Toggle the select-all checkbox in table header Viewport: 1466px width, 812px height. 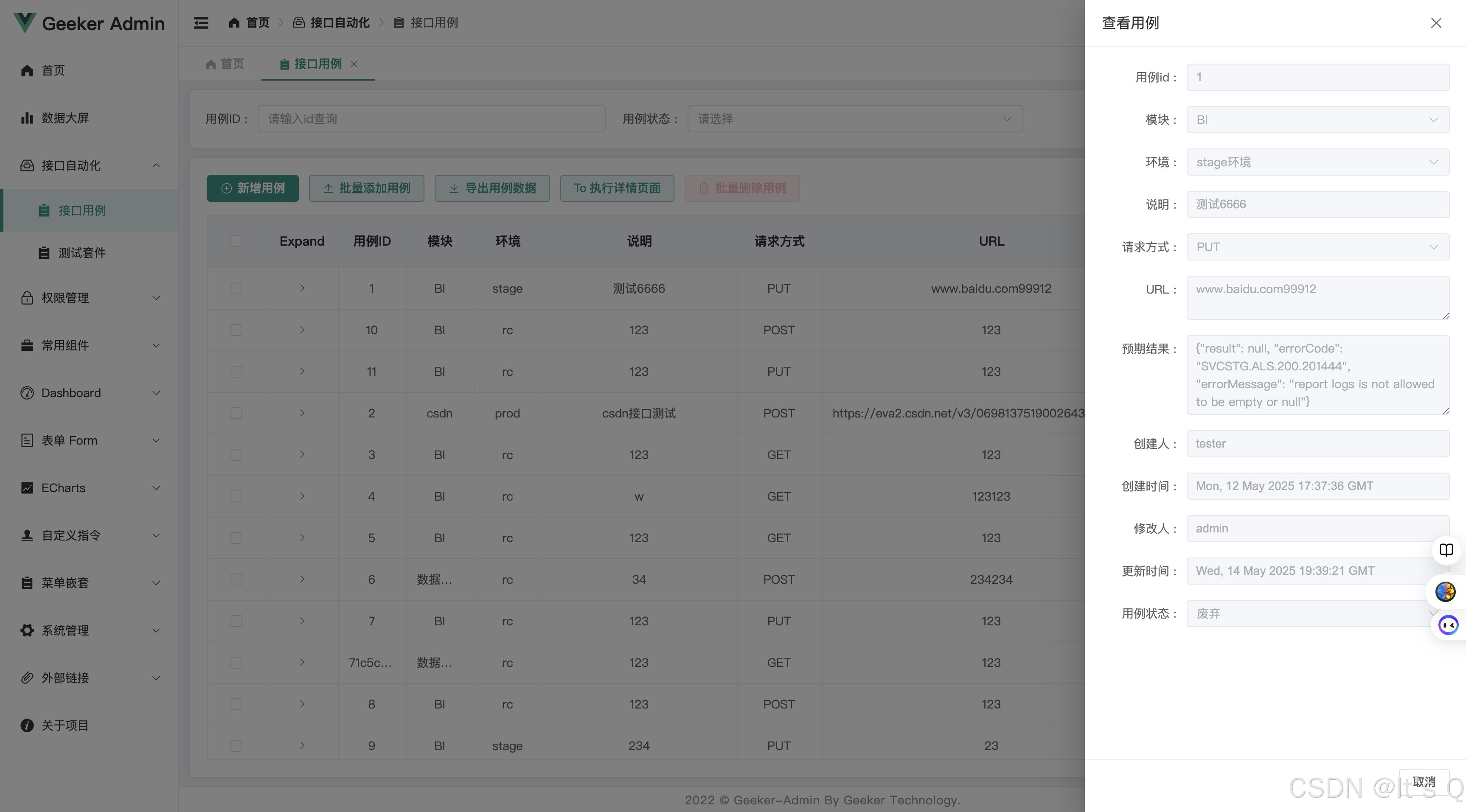[236, 241]
